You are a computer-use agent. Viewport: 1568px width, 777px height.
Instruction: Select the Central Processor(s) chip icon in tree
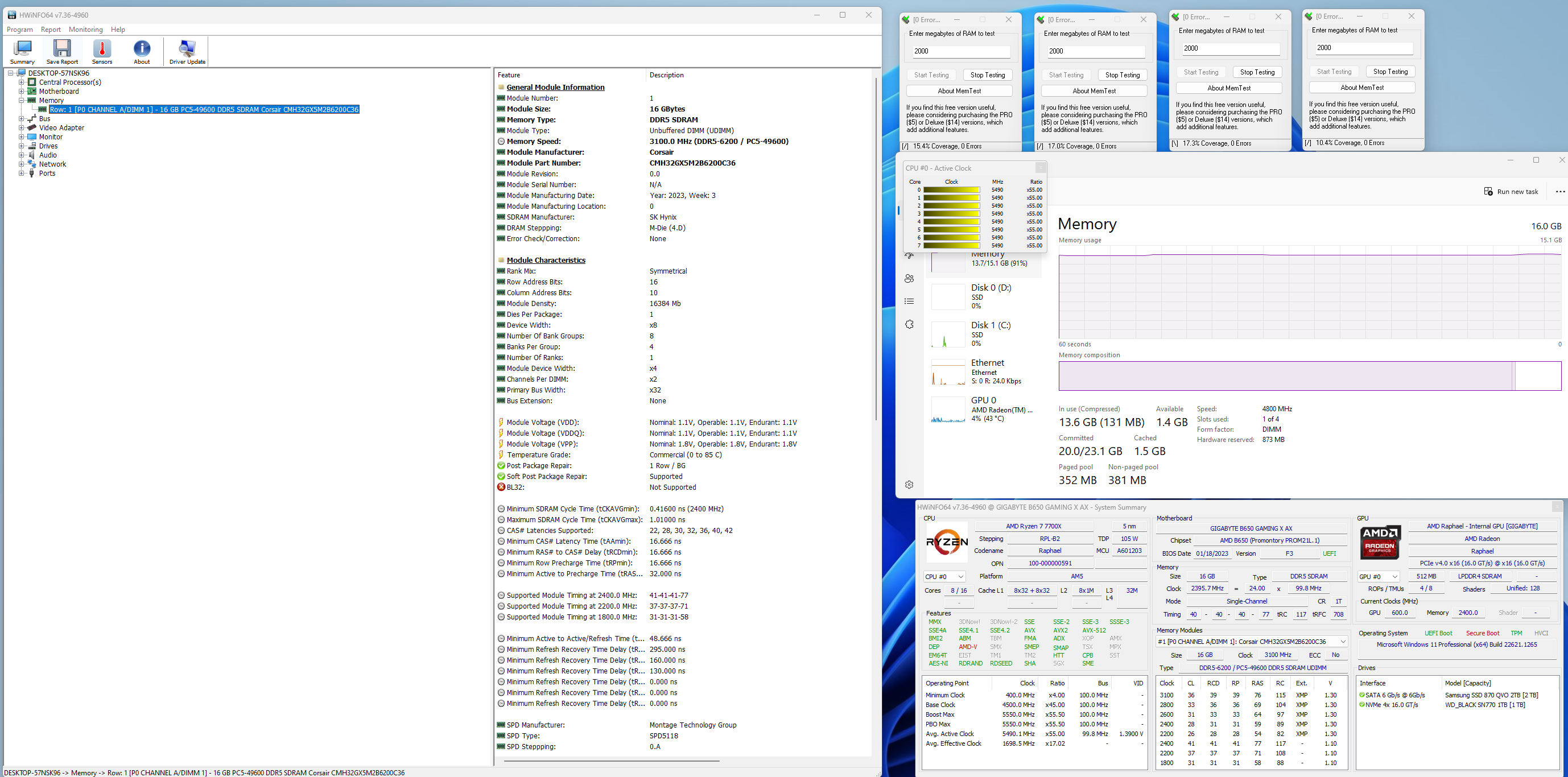coord(32,82)
